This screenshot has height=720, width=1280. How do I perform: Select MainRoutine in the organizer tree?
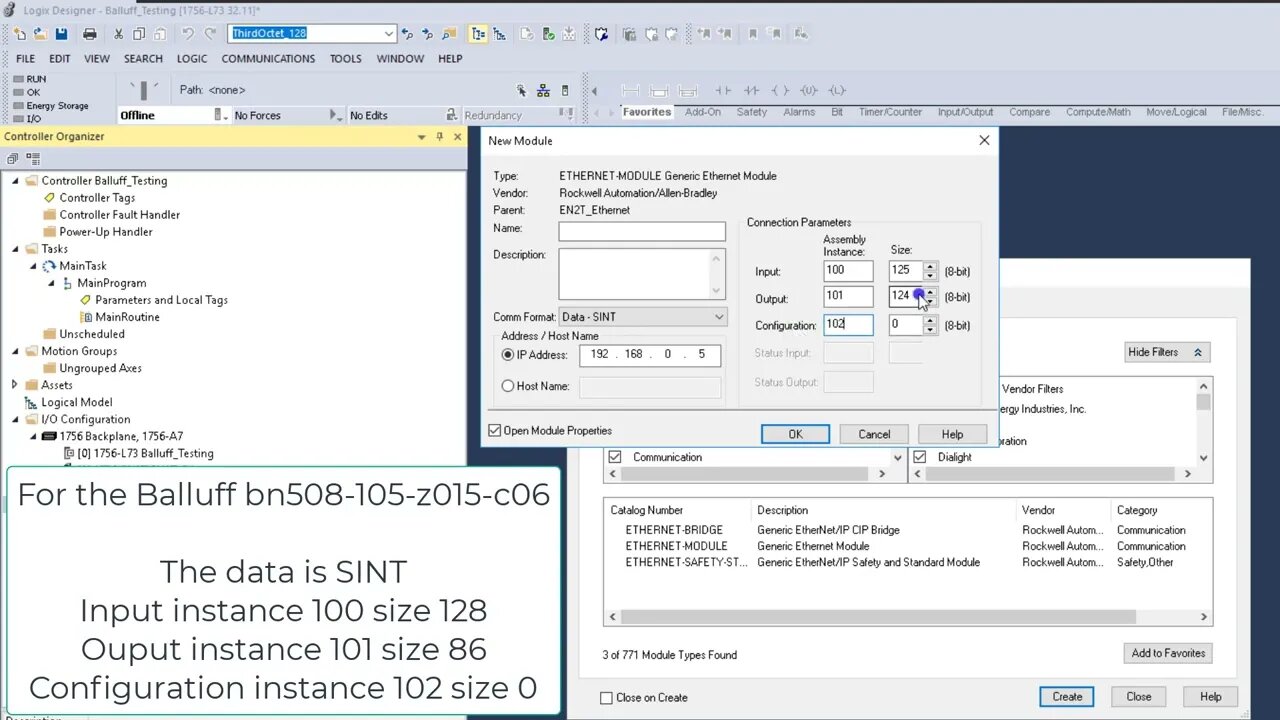[x=127, y=317]
